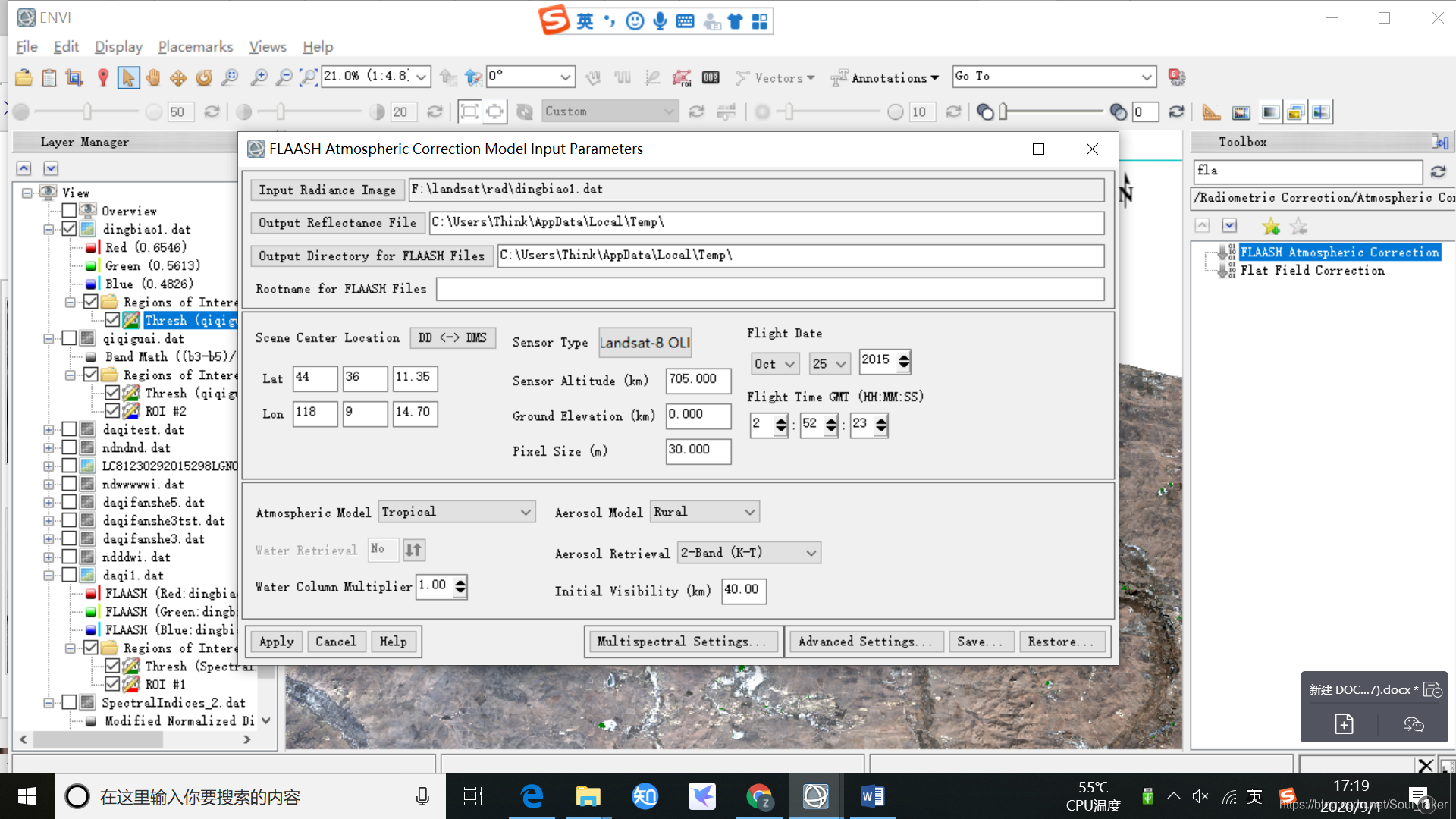Viewport: 1456px width, 819px height.
Task: Open the Help menu
Action: click(x=318, y=46)
